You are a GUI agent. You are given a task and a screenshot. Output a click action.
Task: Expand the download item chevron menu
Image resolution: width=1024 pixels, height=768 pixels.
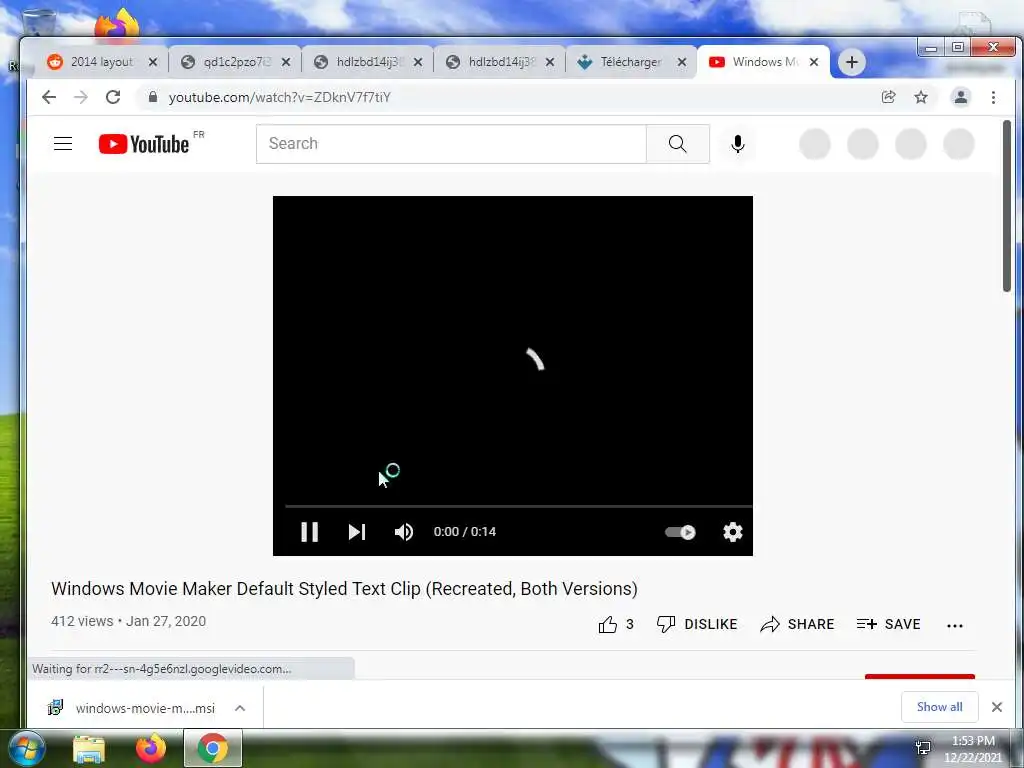tap(240, 708)
